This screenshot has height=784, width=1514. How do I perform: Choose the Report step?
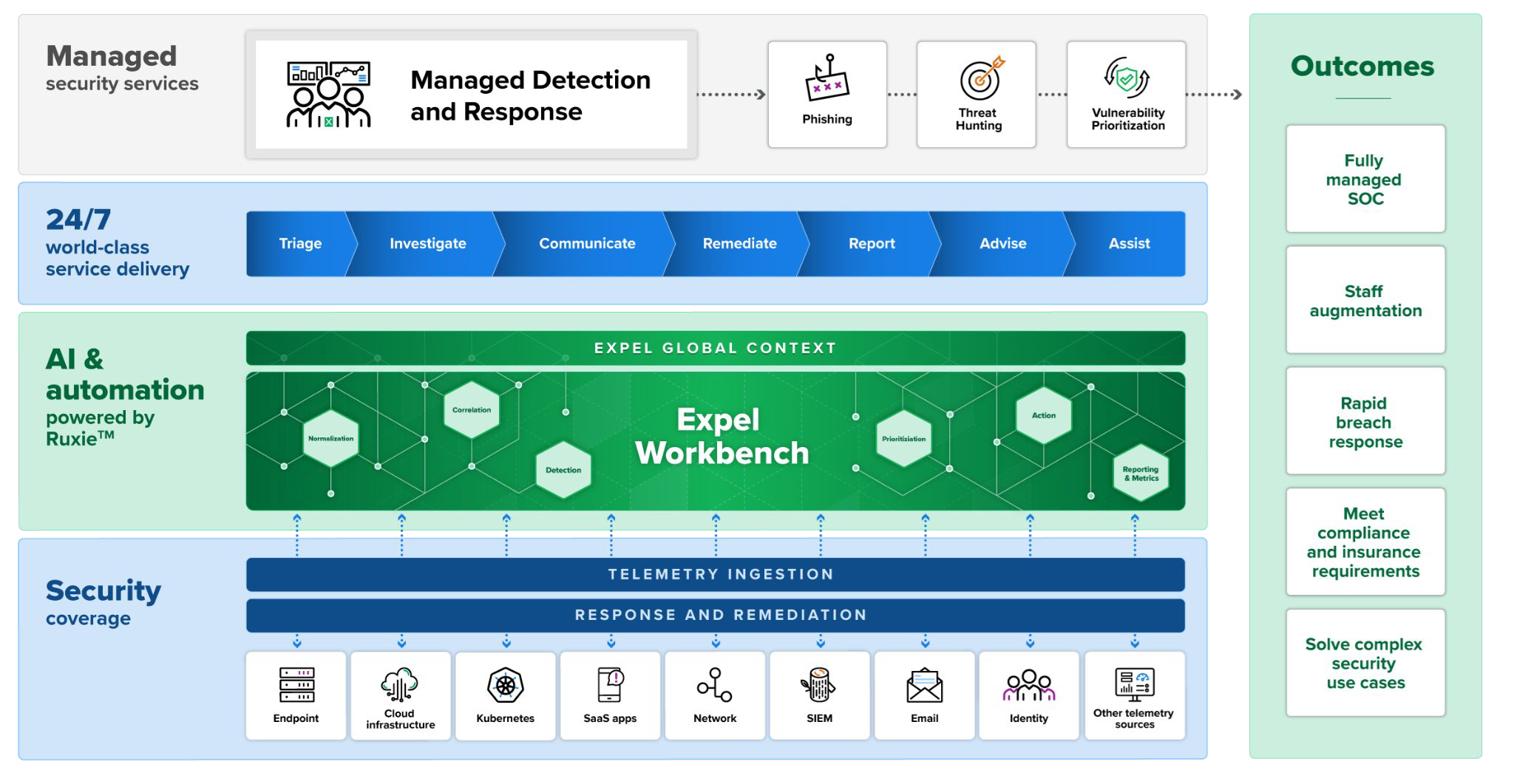872,244
